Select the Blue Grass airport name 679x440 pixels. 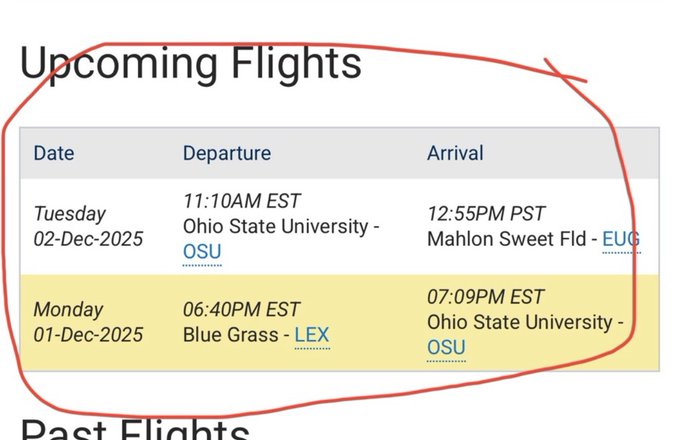(x=231, y=335)
